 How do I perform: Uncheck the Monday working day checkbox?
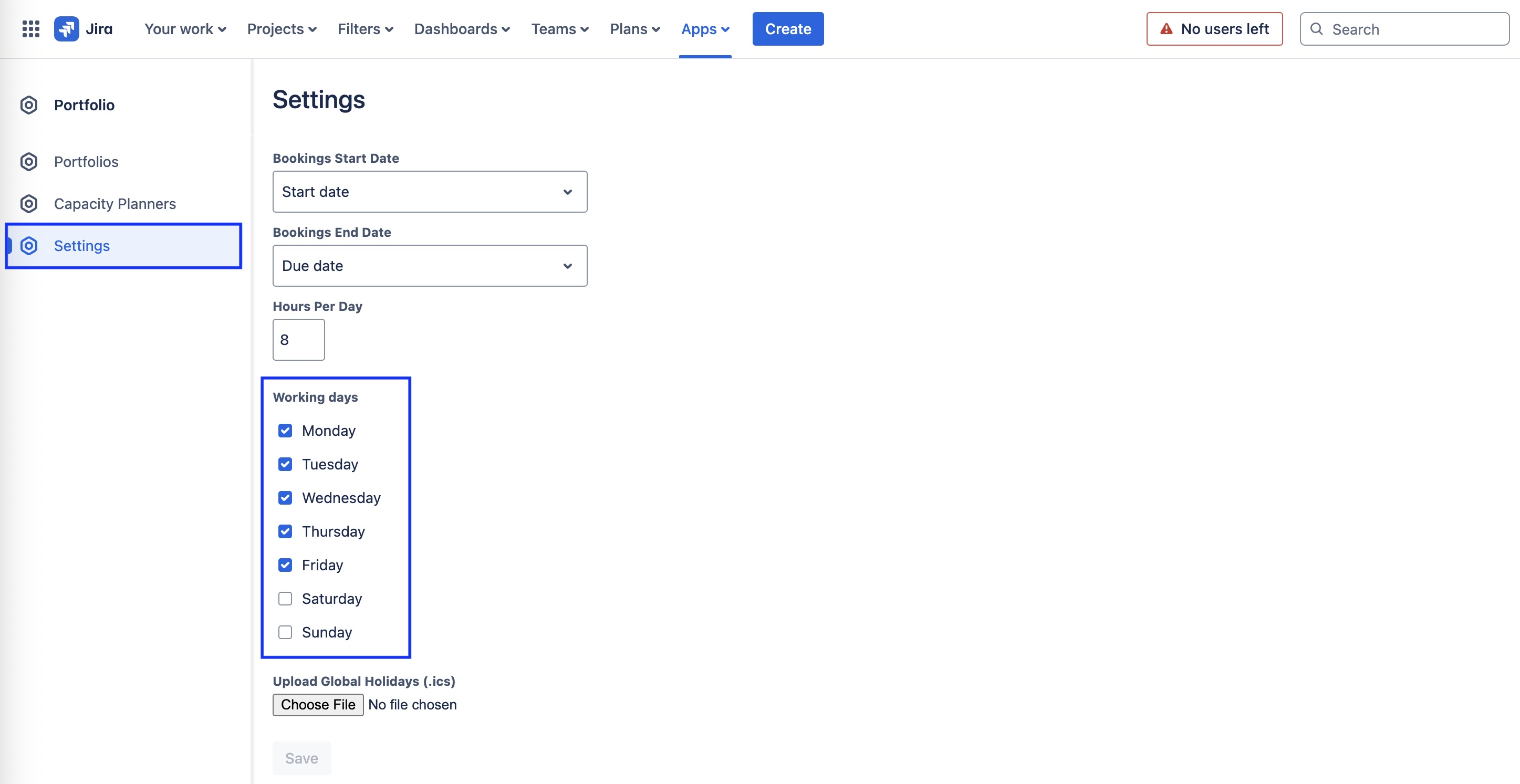[x=285, y=431]
